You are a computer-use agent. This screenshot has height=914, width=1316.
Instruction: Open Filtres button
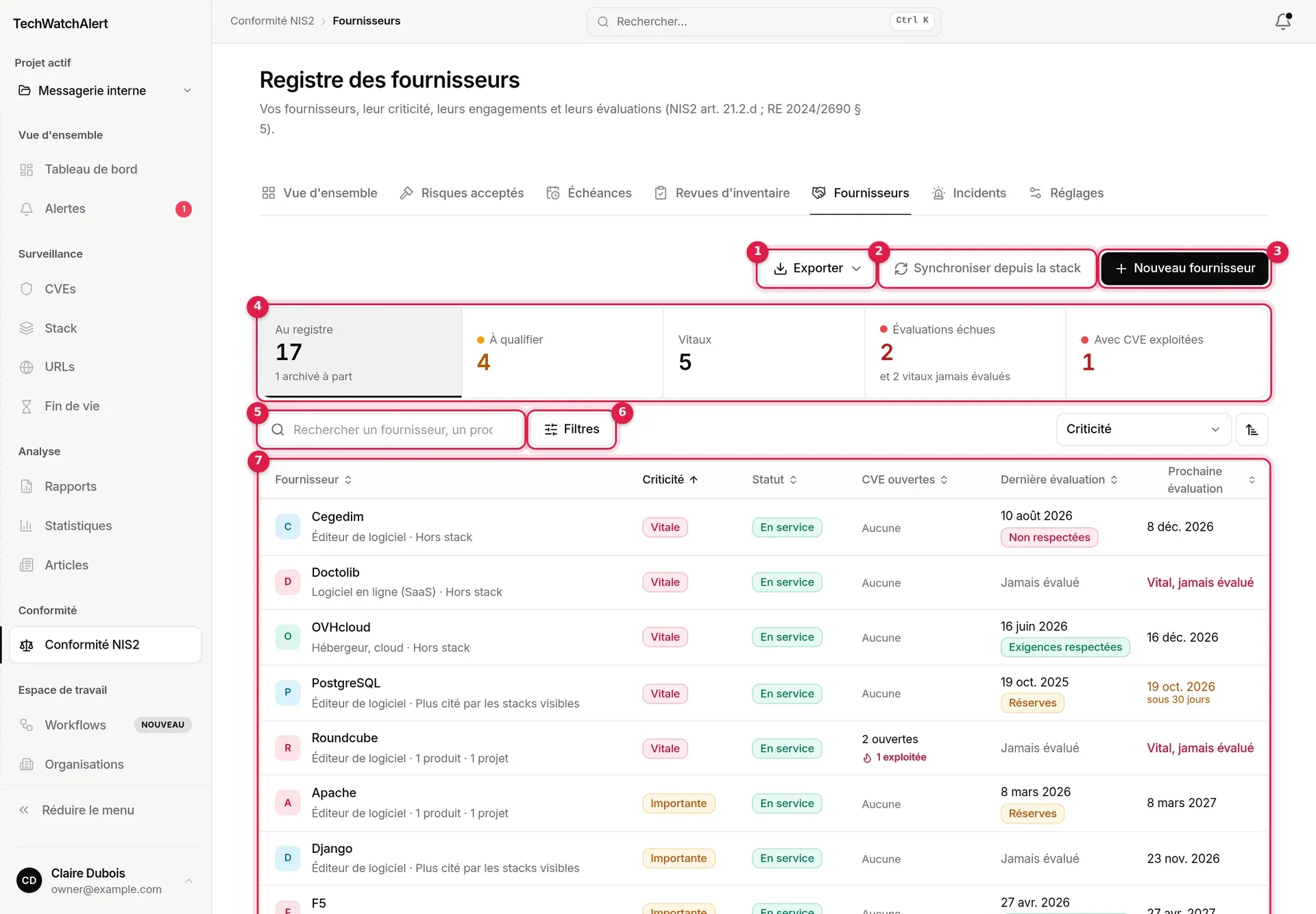click(x=572, y=430)
